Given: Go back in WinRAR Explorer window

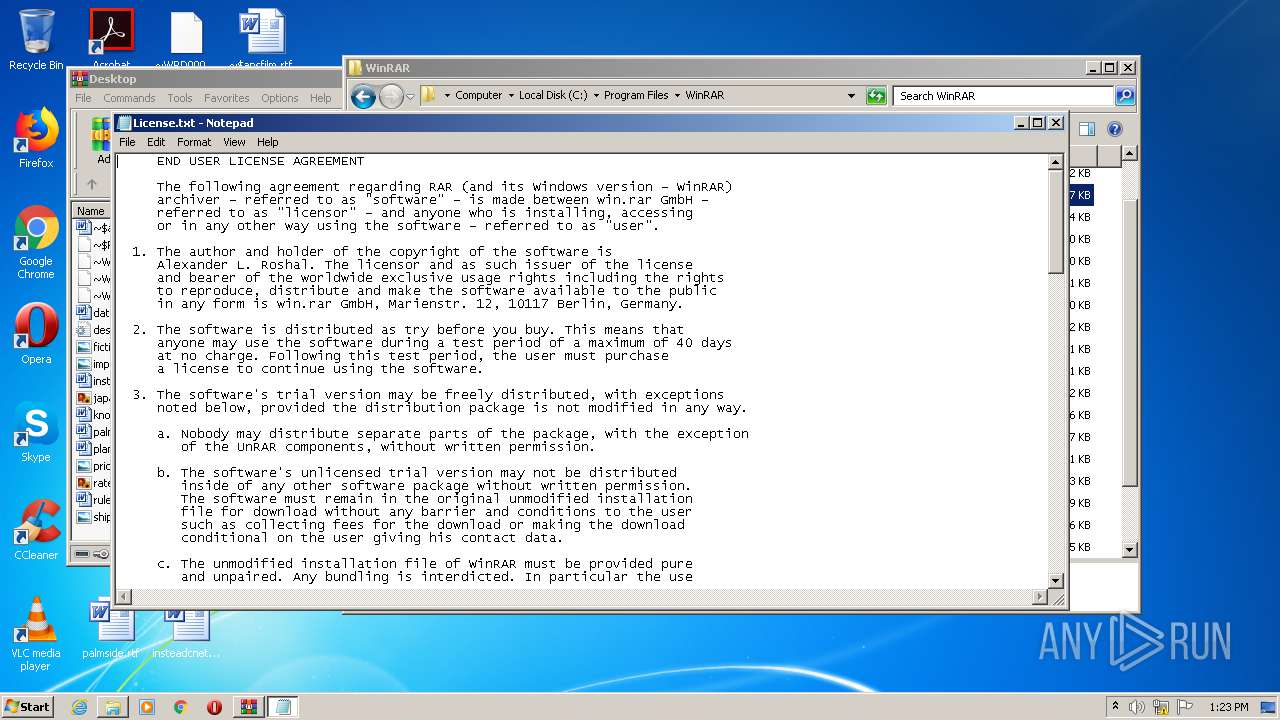Looking at the screenshot, I should 363,96.
